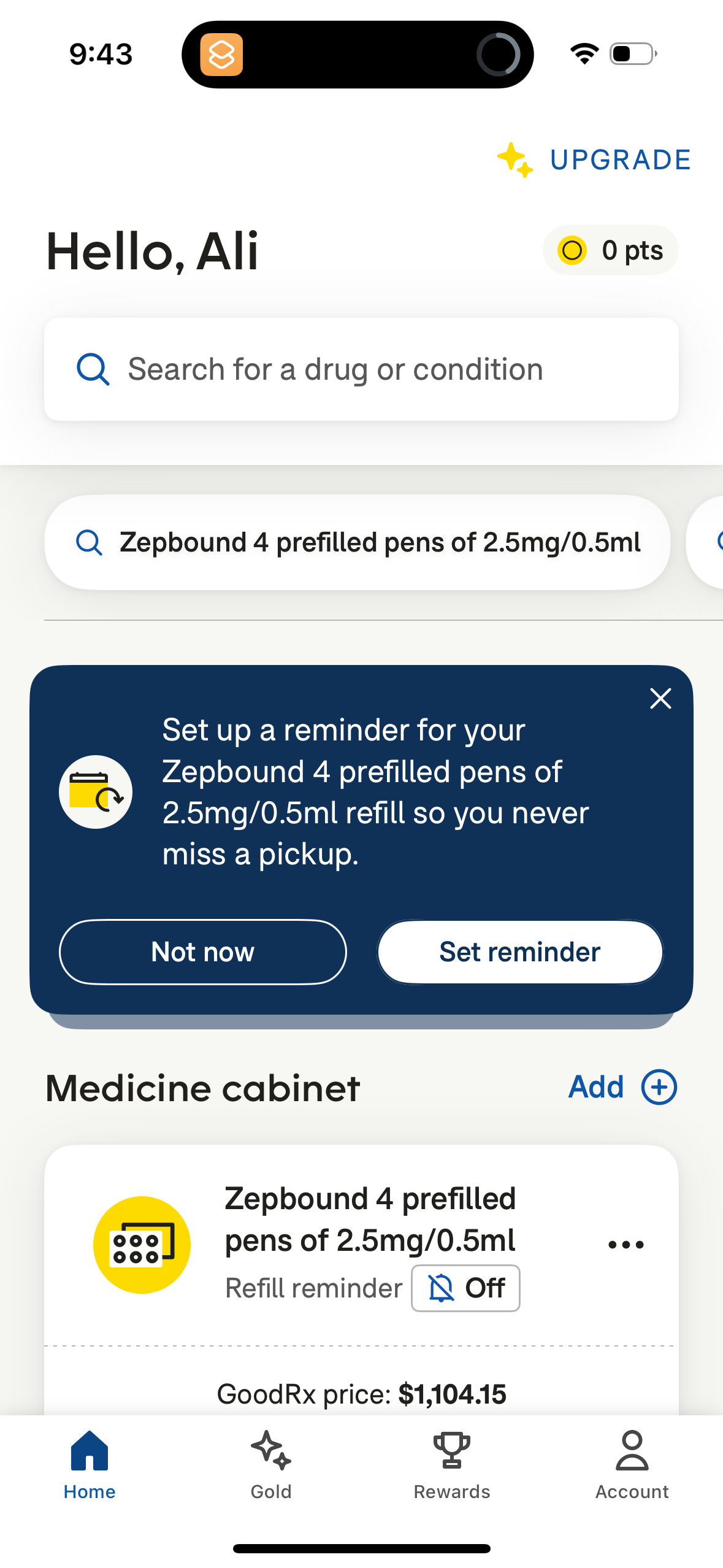Choose Not now in the reminder banner
Viewport: 723px width, 1568px height.
point(202,951)
